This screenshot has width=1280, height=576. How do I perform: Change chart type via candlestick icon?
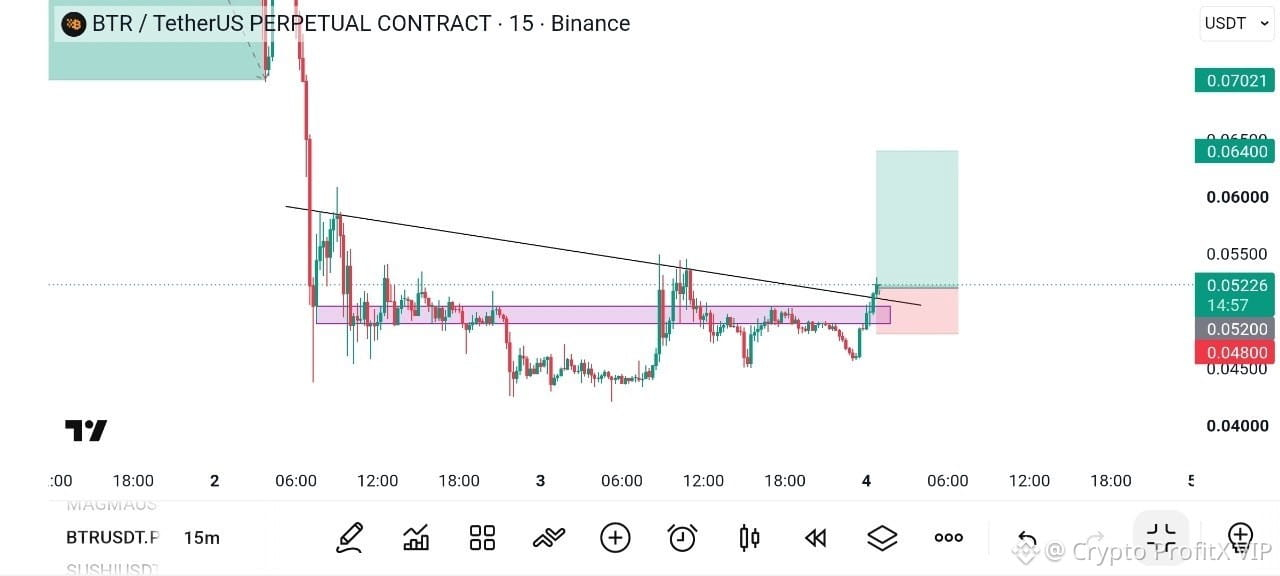[749, 538]
